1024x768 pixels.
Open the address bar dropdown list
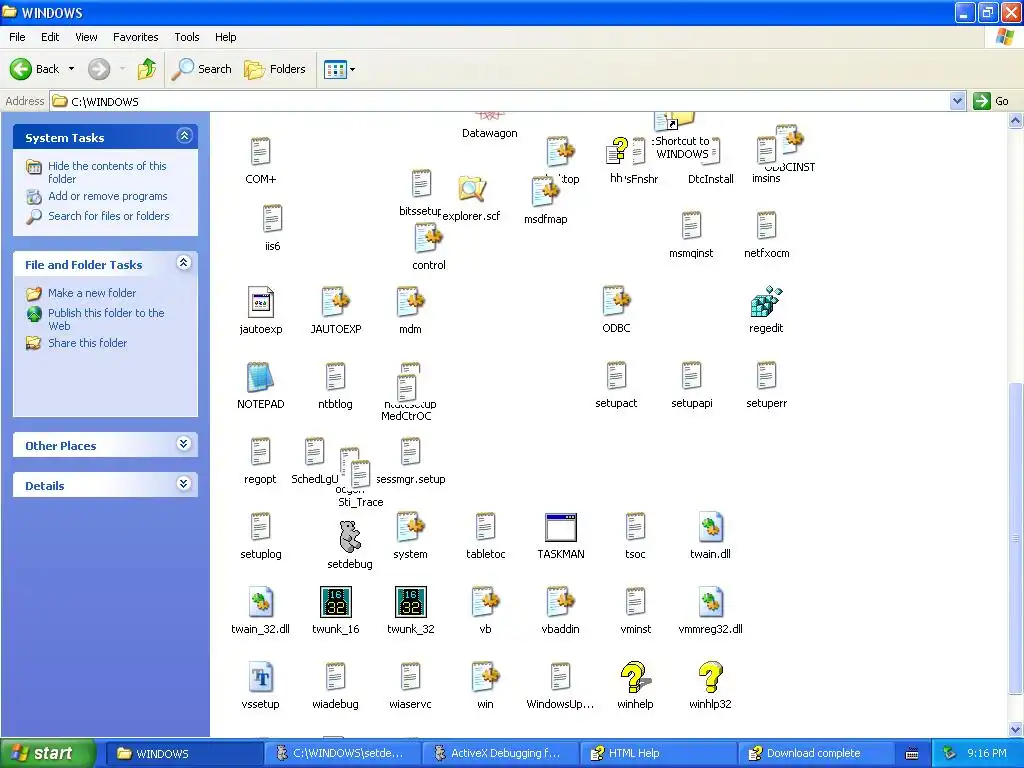pyautogui.click(x=957, y=101)
